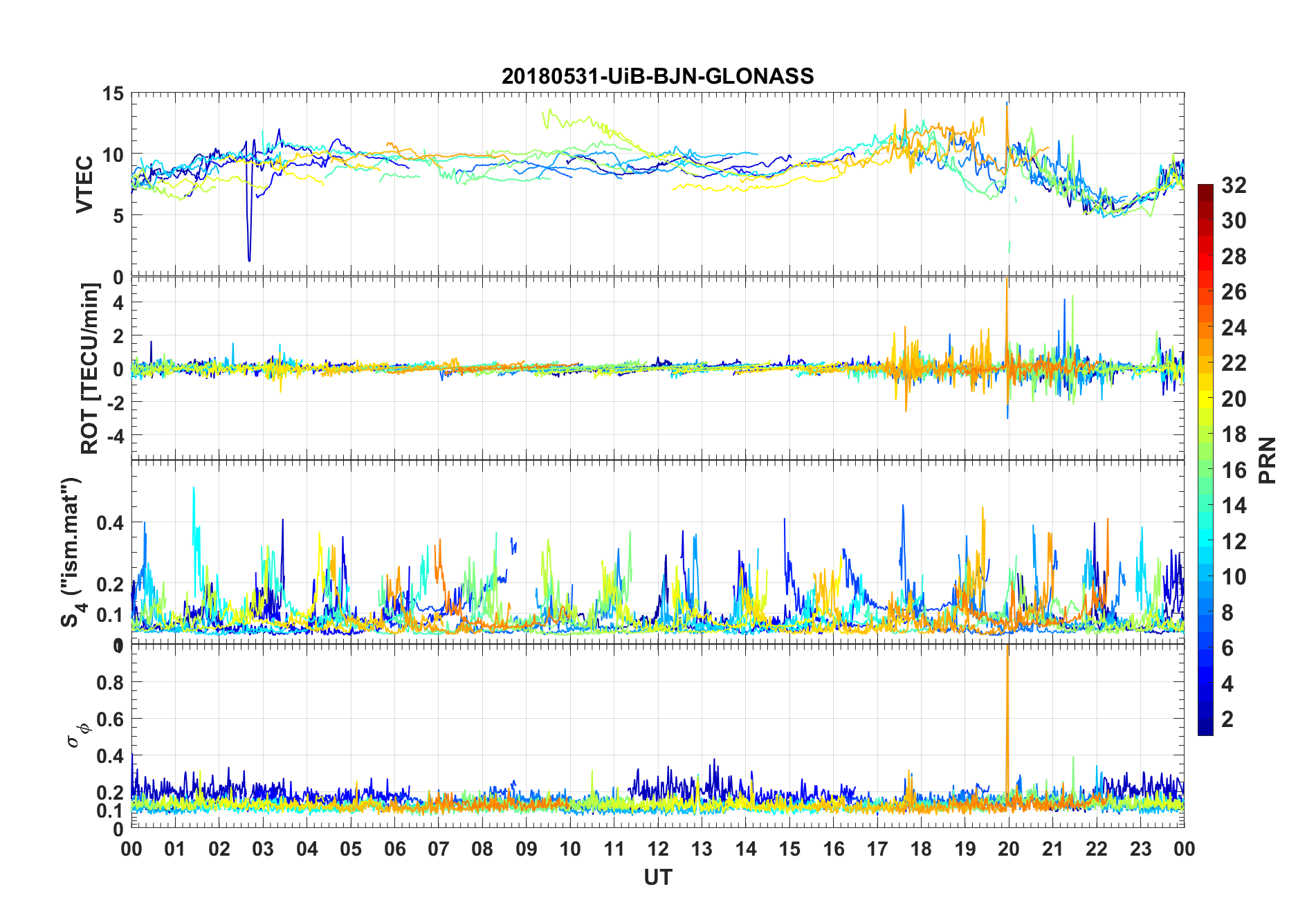
Task: Select S4 axis tick label 0.2
Action: click(x=111, y=585)
